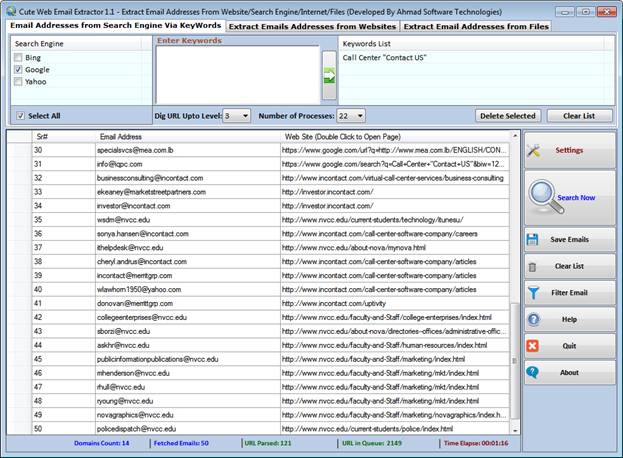This screenshot has width=623, height=458.
Task: Click the Search Now magnifier icon
Action: point(543,195)
